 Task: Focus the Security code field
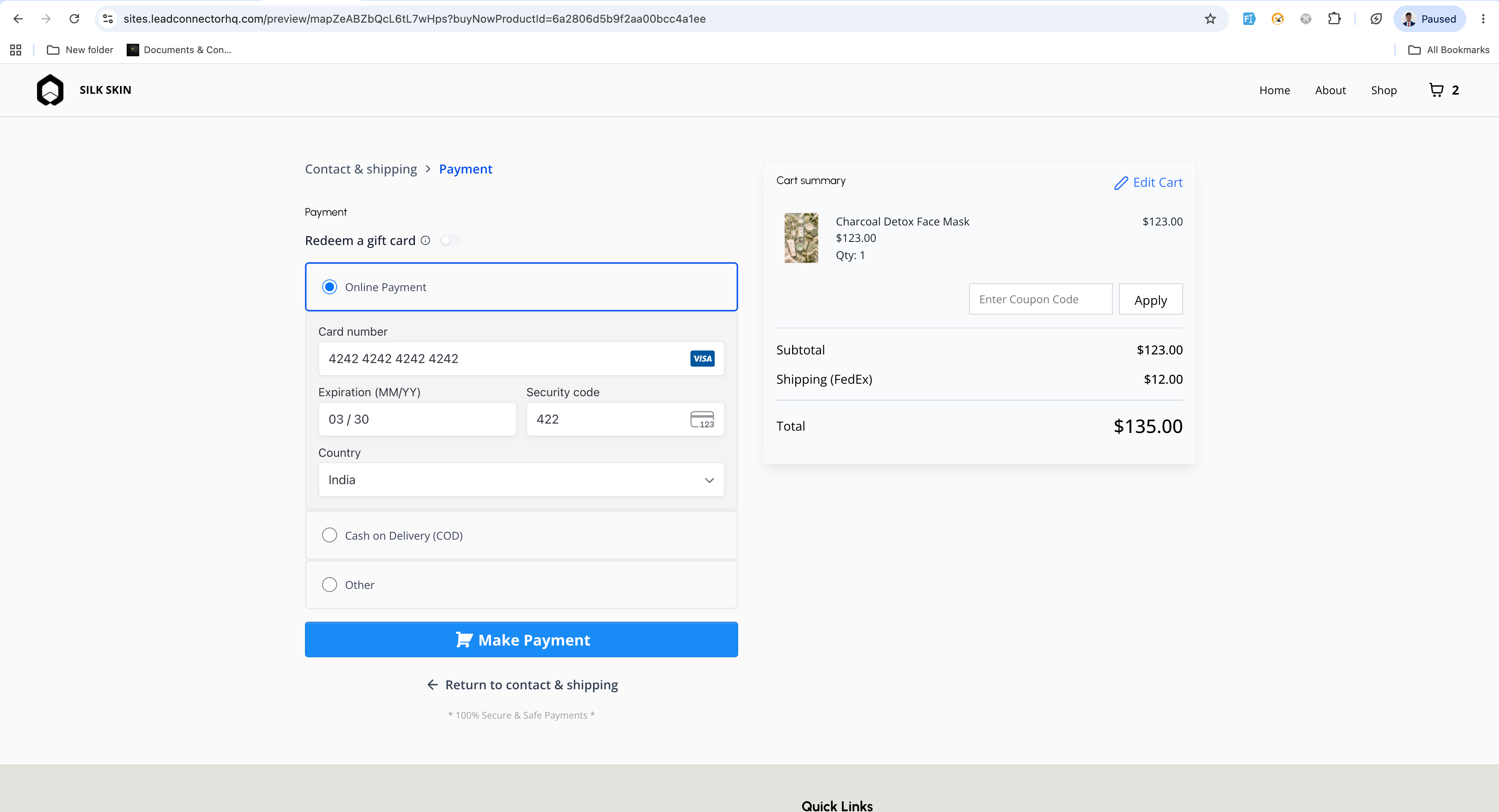pos(625,419)
